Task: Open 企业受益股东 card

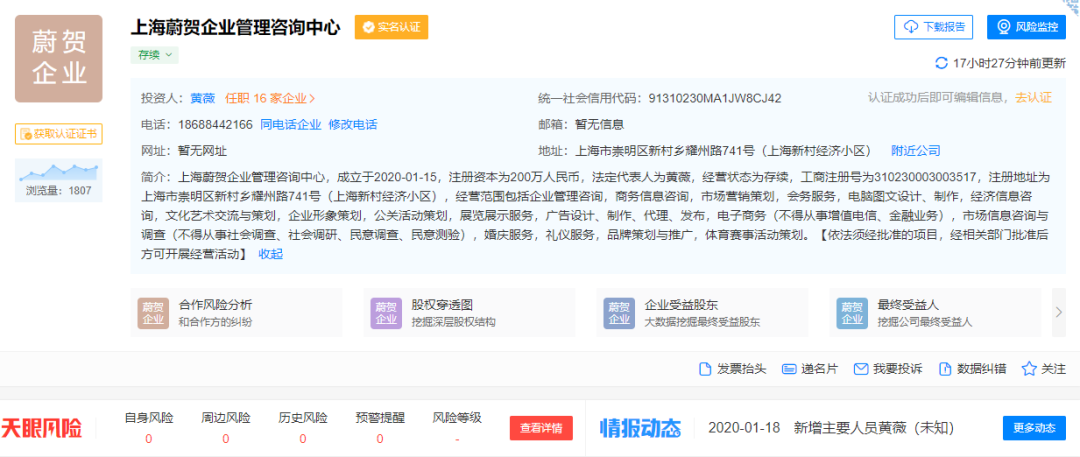Action: pos(702,312)
